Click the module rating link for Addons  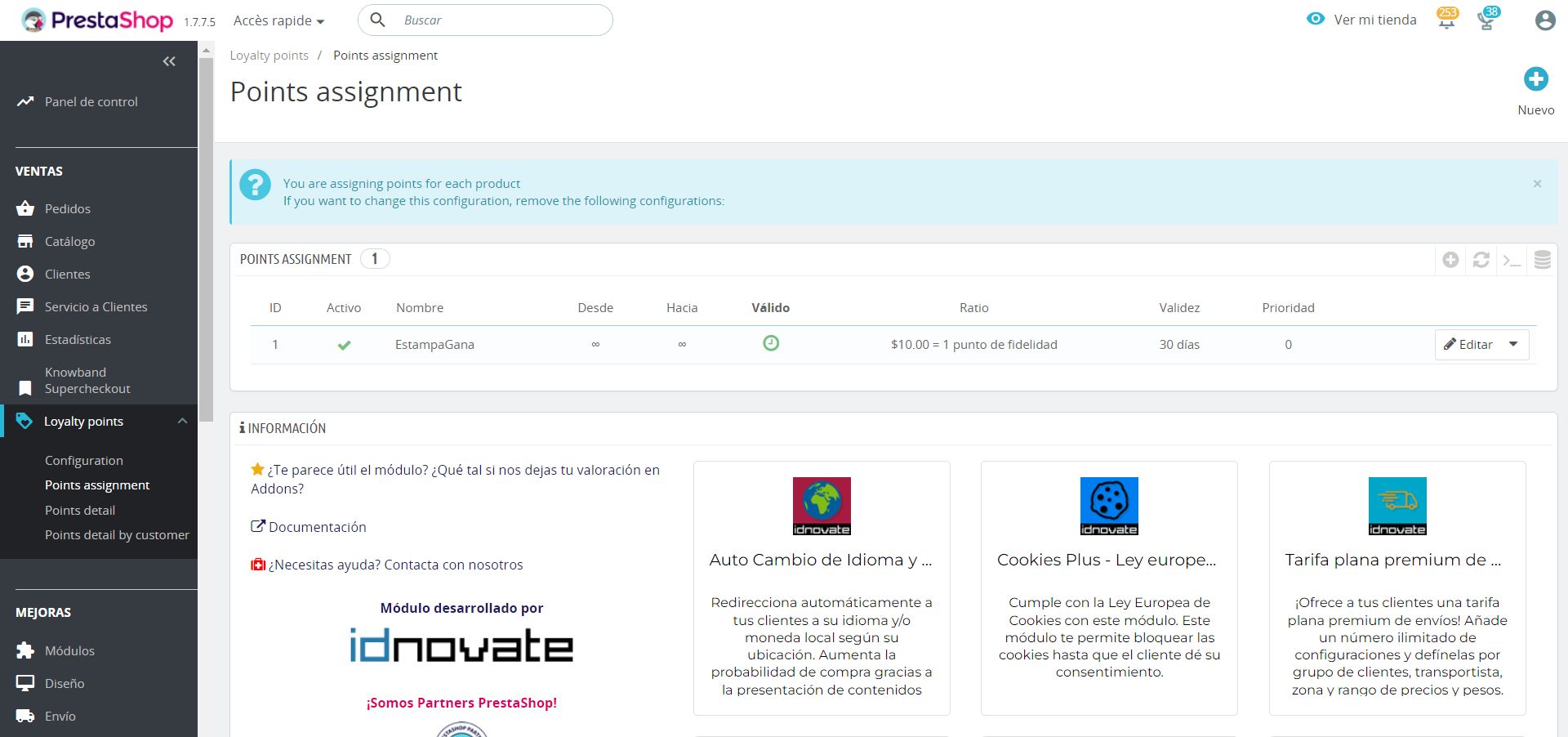[455, 479]
